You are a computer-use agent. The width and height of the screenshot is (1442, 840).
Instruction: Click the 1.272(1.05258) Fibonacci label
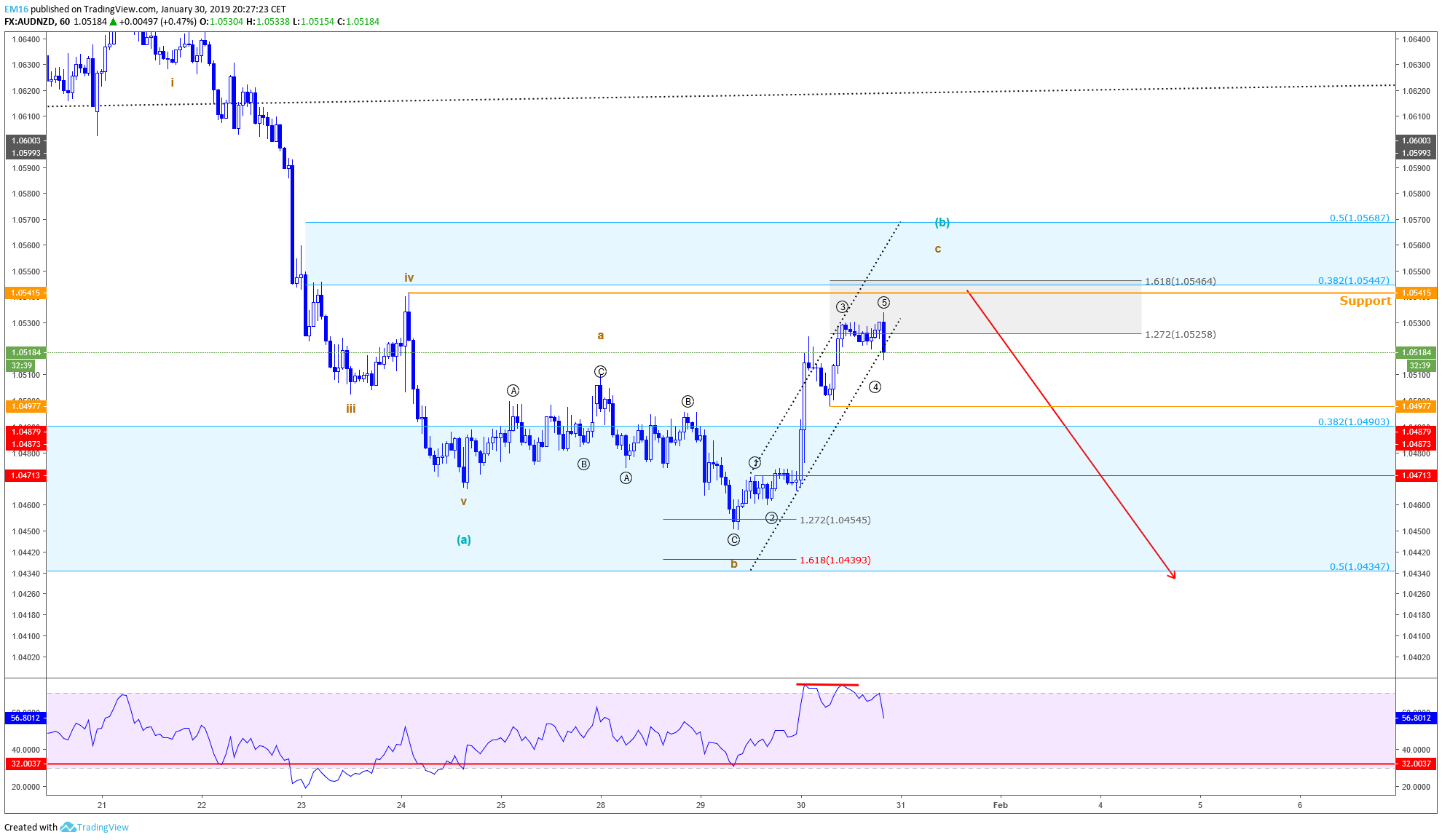1181,335
